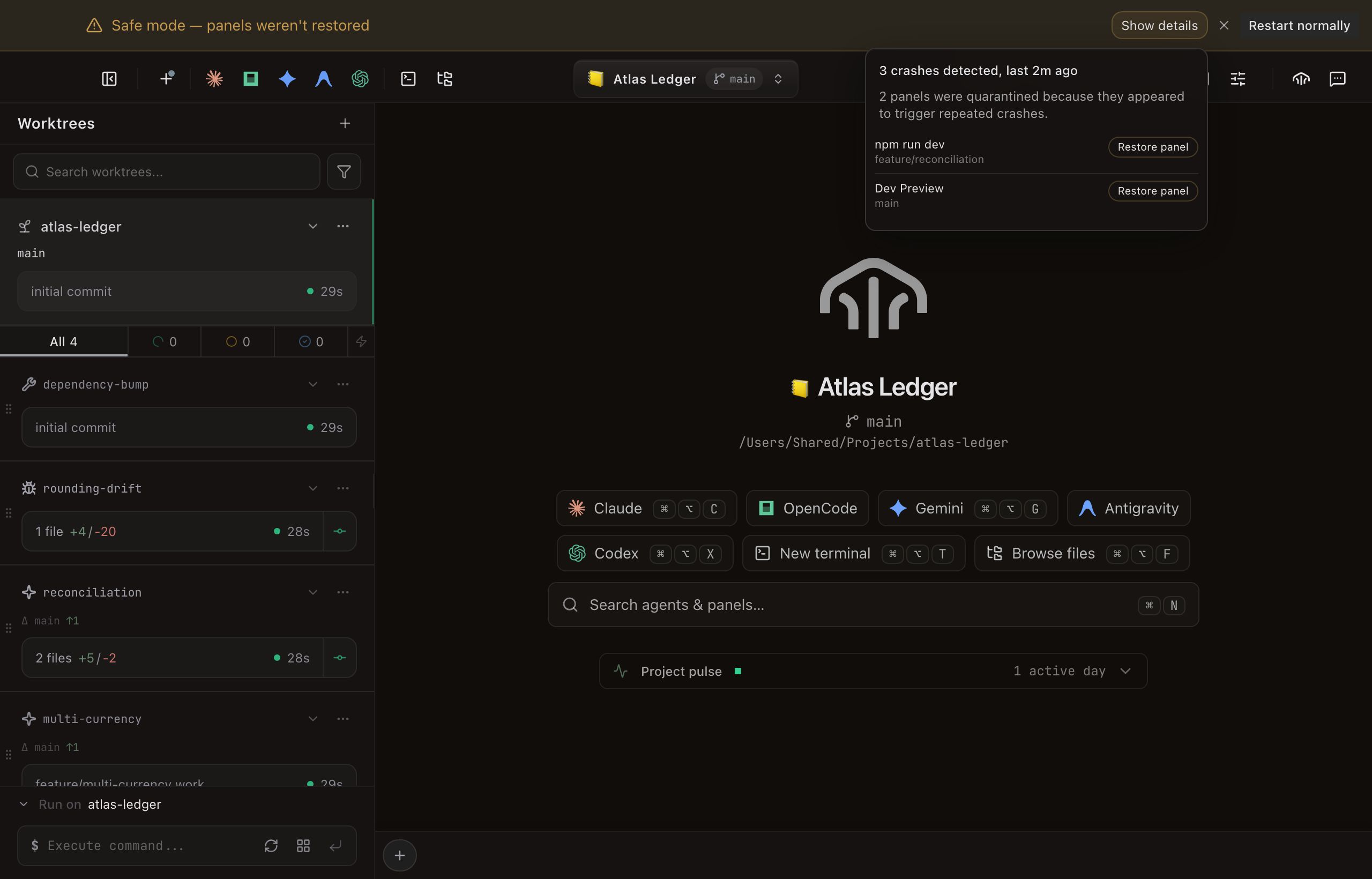Click the Search worktrees field

click(x=167, y=172)
